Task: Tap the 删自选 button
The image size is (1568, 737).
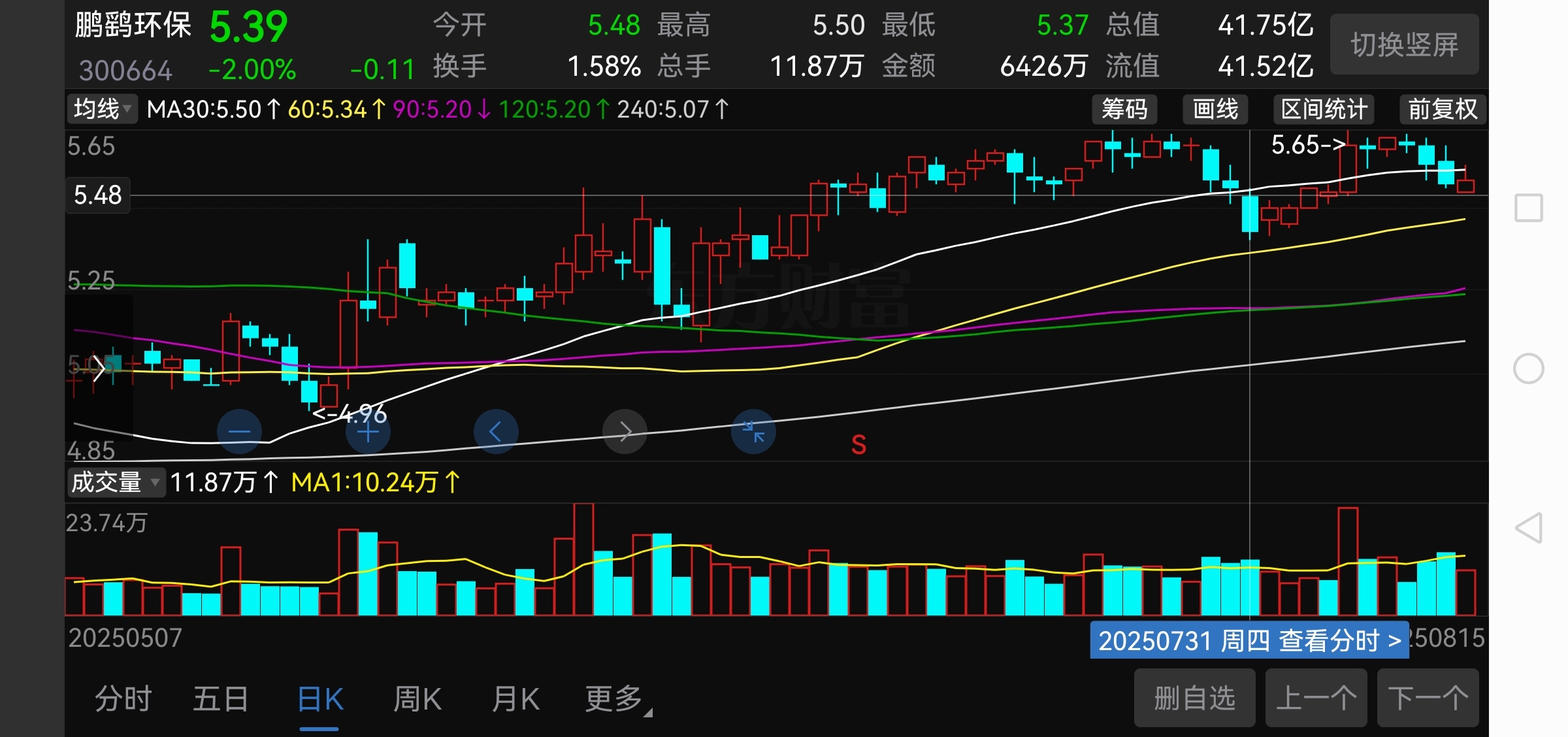Action: [x=1194, y=698]
